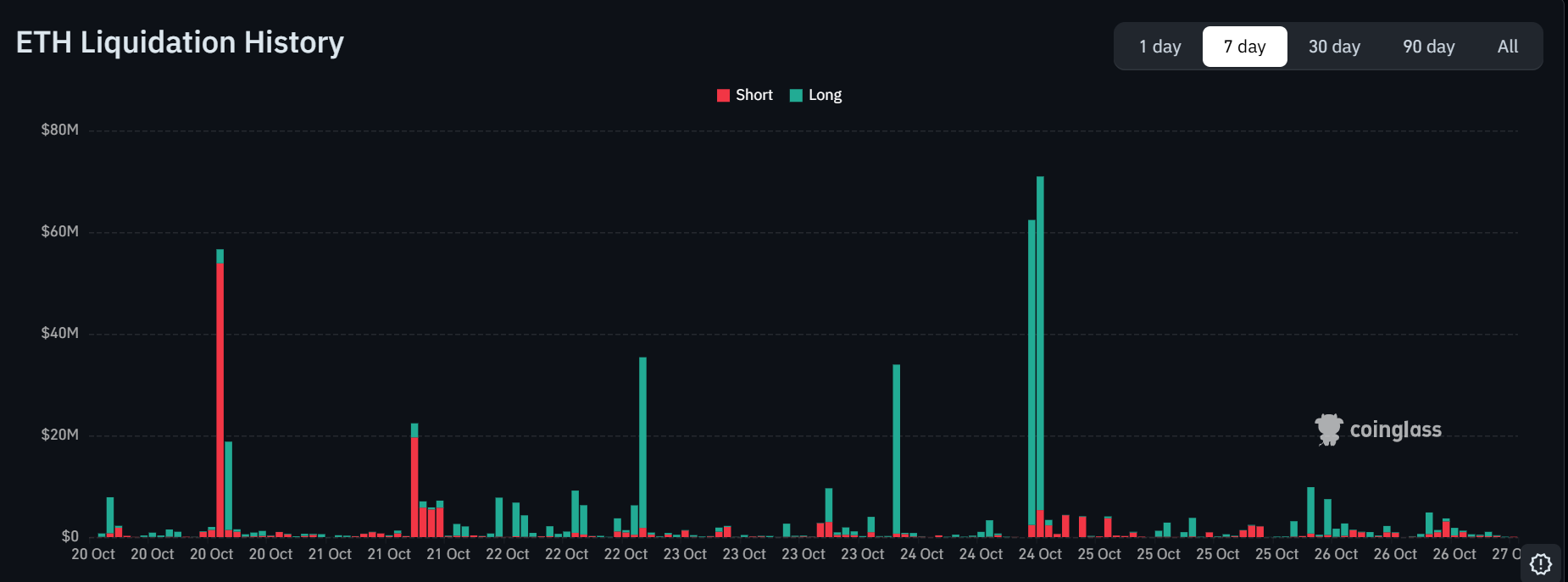This screenshot has height=582, width=1568.
Task: Click the green Long legend color swatch
Action: point(796,96)
